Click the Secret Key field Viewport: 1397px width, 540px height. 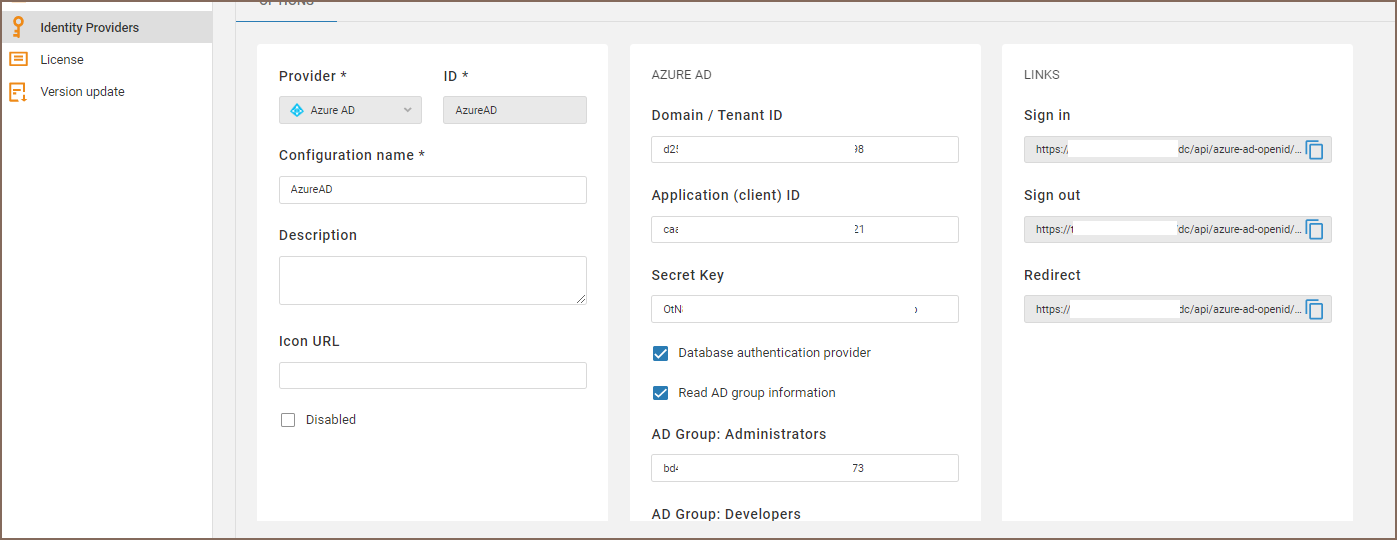(804, 309)
